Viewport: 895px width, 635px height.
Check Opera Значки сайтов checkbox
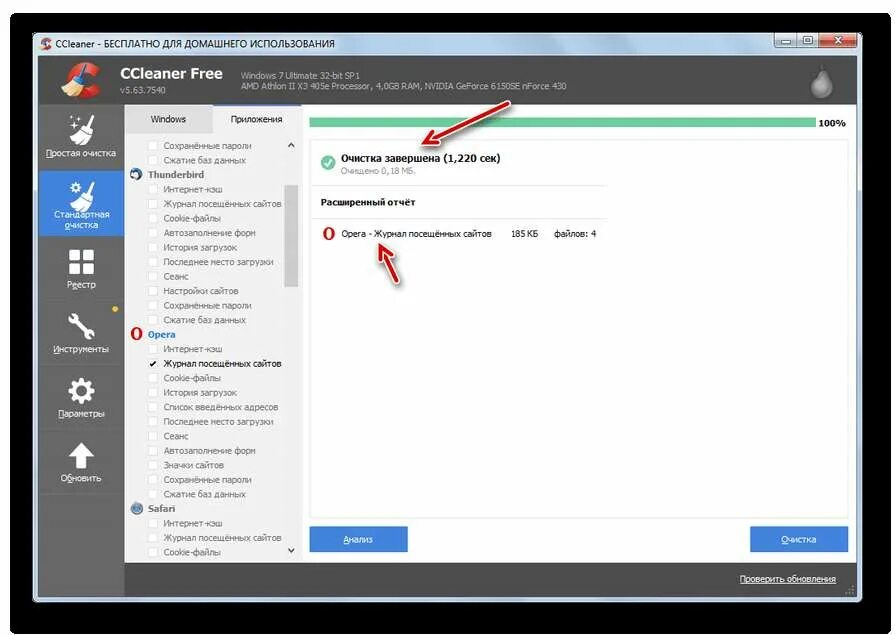152,465
